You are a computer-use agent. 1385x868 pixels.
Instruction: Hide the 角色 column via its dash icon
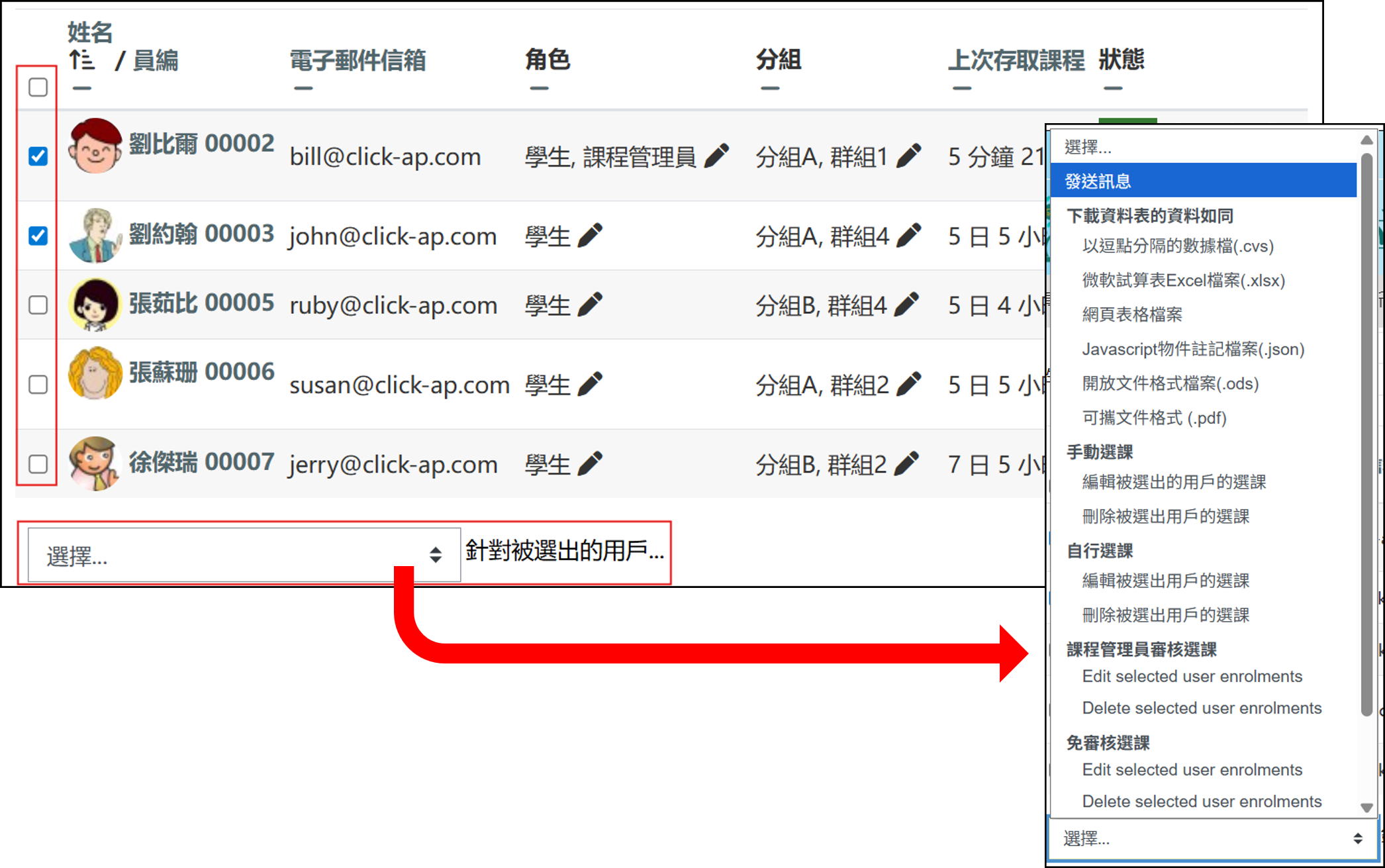[x=539, y=88]
